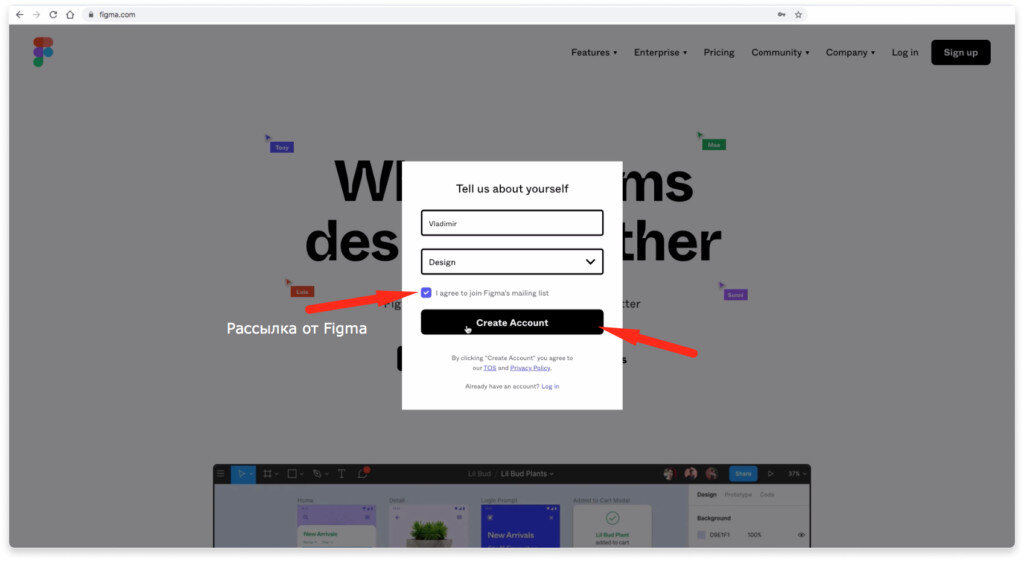Switch to the Prototype tab in preview
The height and width of the screenshot is (561, 1024).
pos(738,494)
